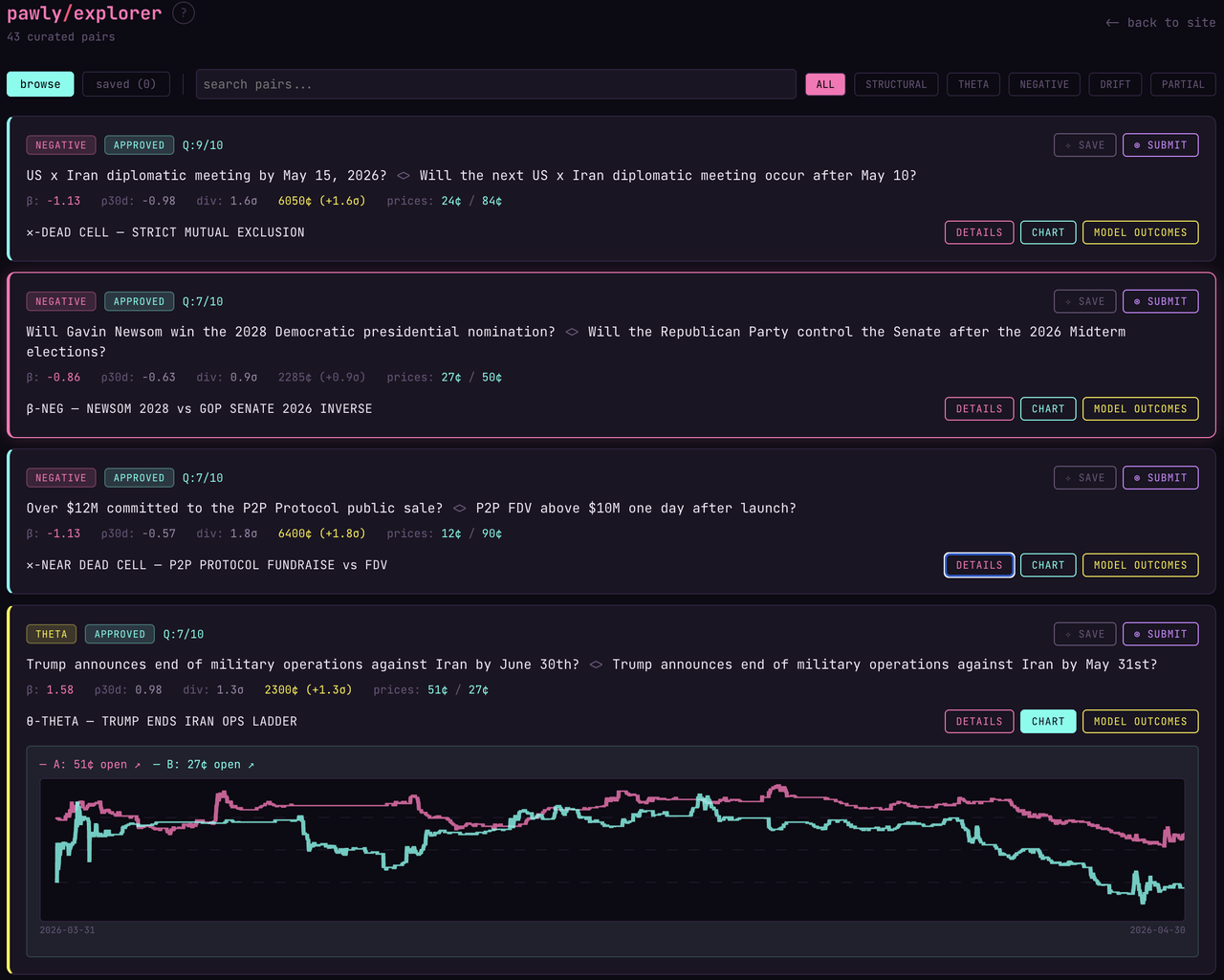Click the β: -0.86 value
Image resolution: width=1224 pixels, height=980 pixels.
tap(54, 378)
